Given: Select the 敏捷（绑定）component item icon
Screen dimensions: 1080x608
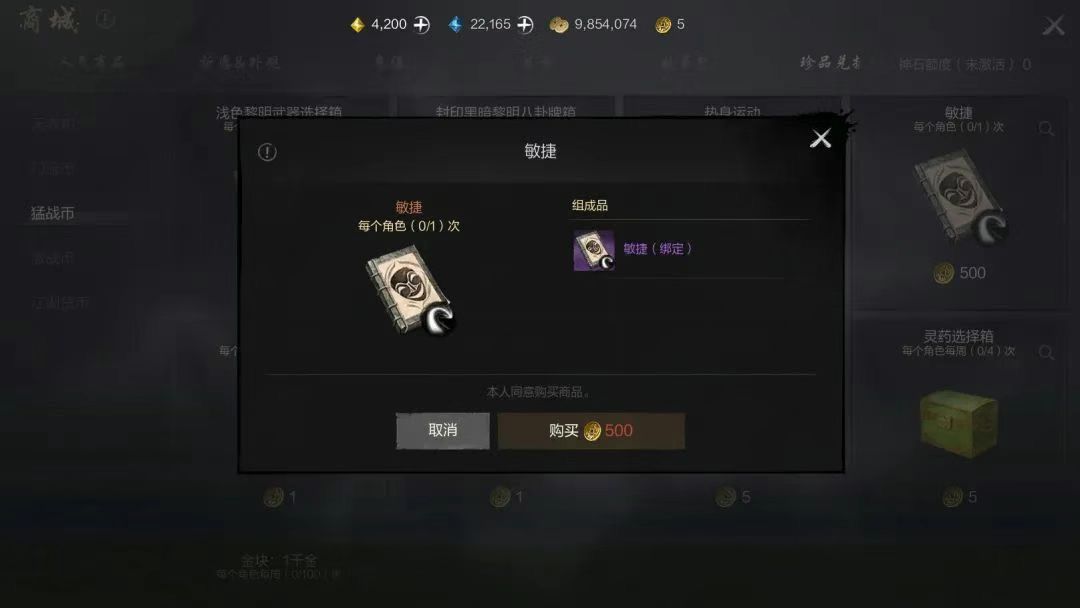Looking at the screenshot, I should click(594, 250).
